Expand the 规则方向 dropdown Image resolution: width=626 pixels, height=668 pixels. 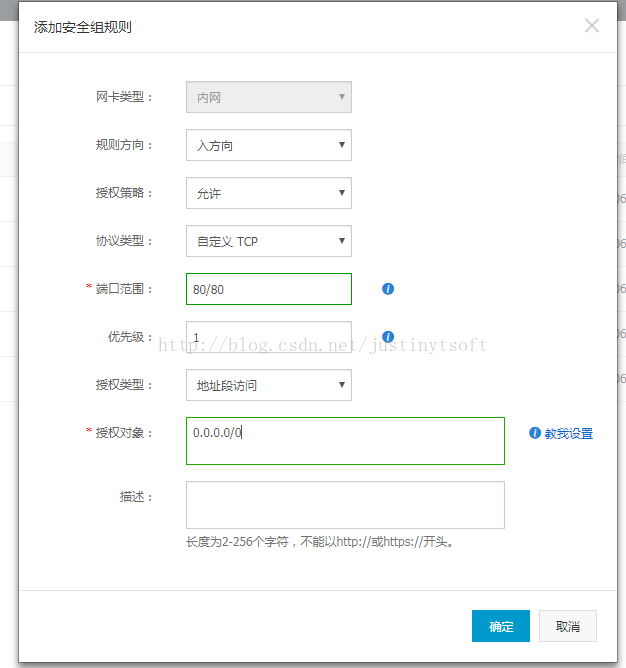[268, 145]
